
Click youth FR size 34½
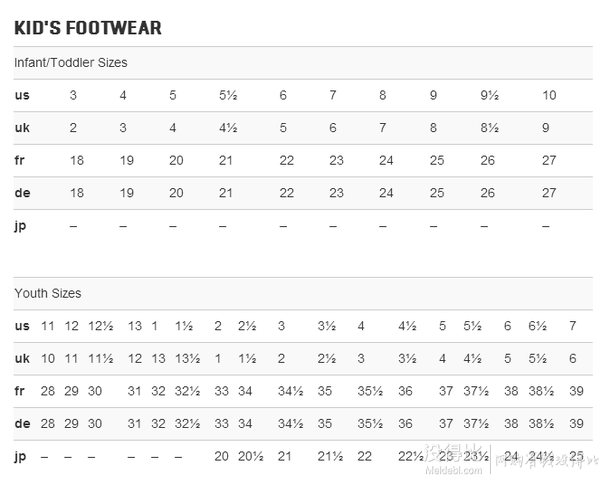pos(290,391)
